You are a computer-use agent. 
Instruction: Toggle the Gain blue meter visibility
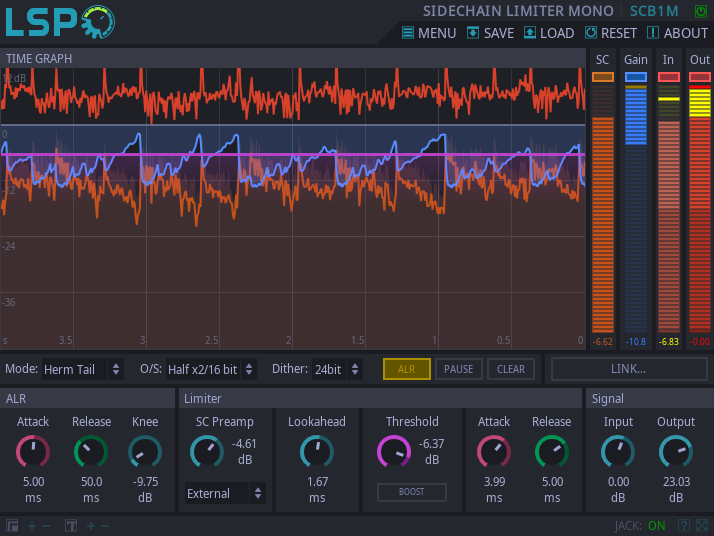pyautogui.click(x=636, y=77)
